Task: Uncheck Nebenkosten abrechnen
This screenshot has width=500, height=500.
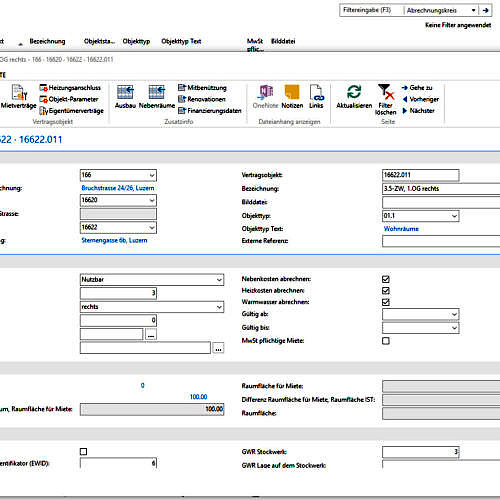Action: coord(386,279)
